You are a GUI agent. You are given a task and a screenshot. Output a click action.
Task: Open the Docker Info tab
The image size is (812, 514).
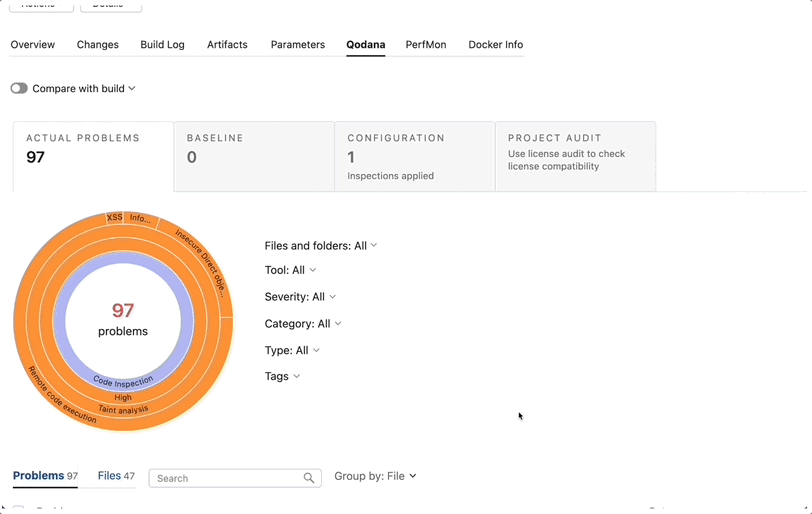(496, 45)
